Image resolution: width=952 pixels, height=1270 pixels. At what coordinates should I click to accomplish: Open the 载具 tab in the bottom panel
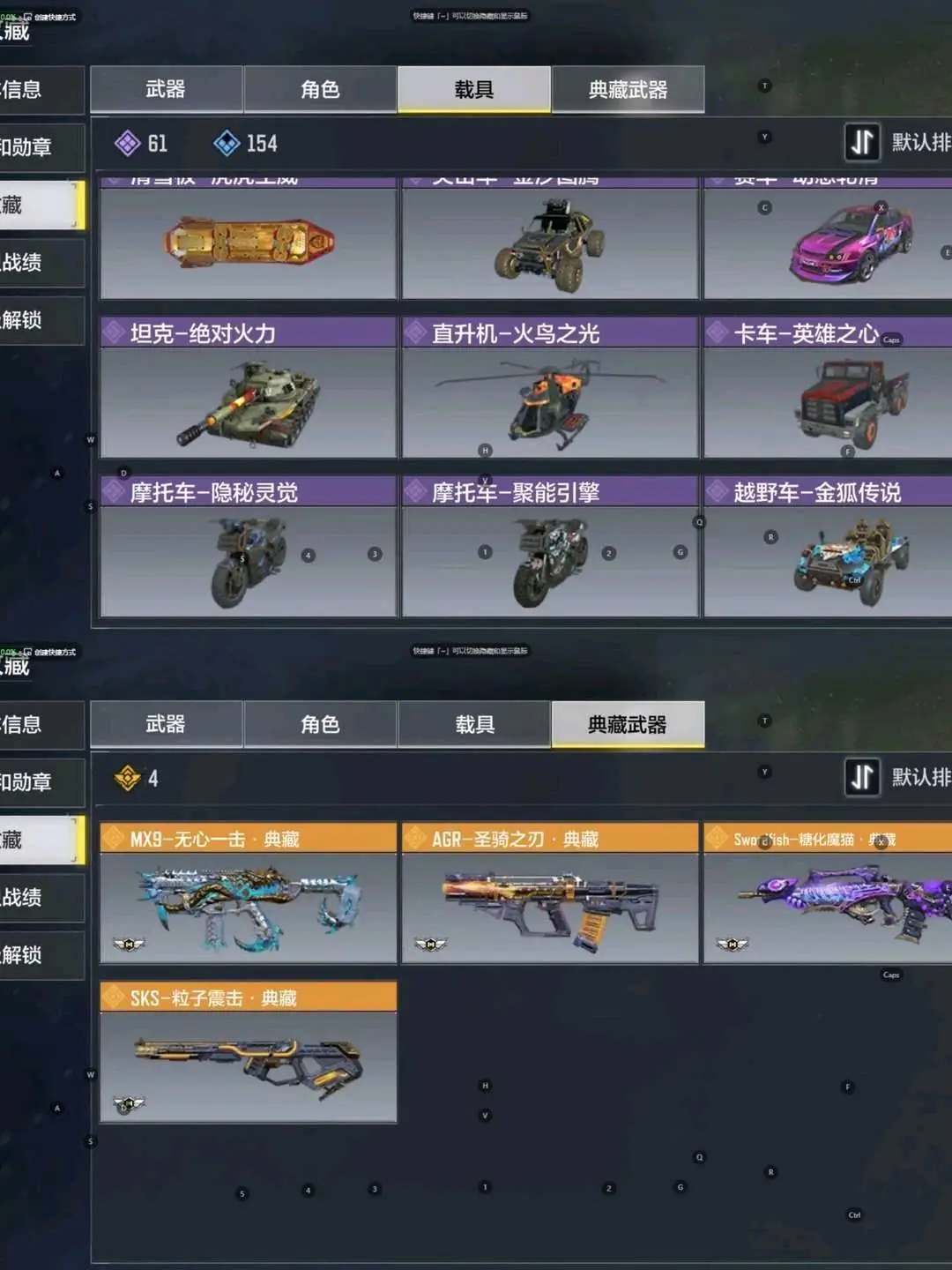click(x=474, y=724)
